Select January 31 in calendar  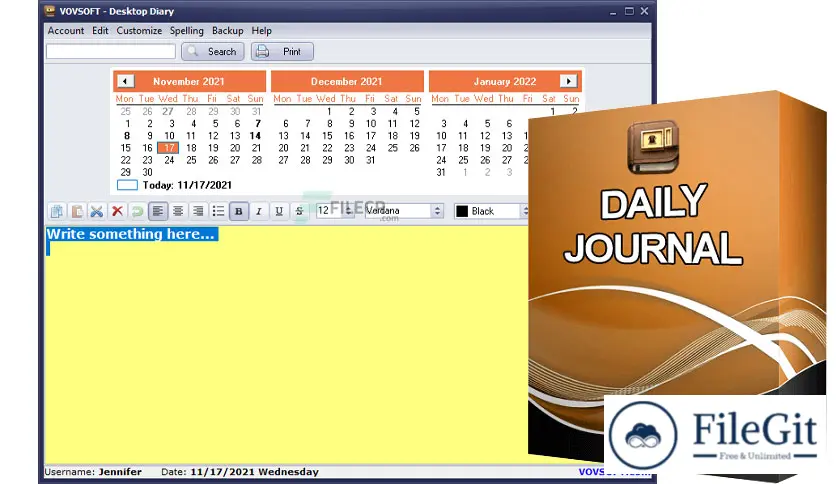click(x=441, y=172)
